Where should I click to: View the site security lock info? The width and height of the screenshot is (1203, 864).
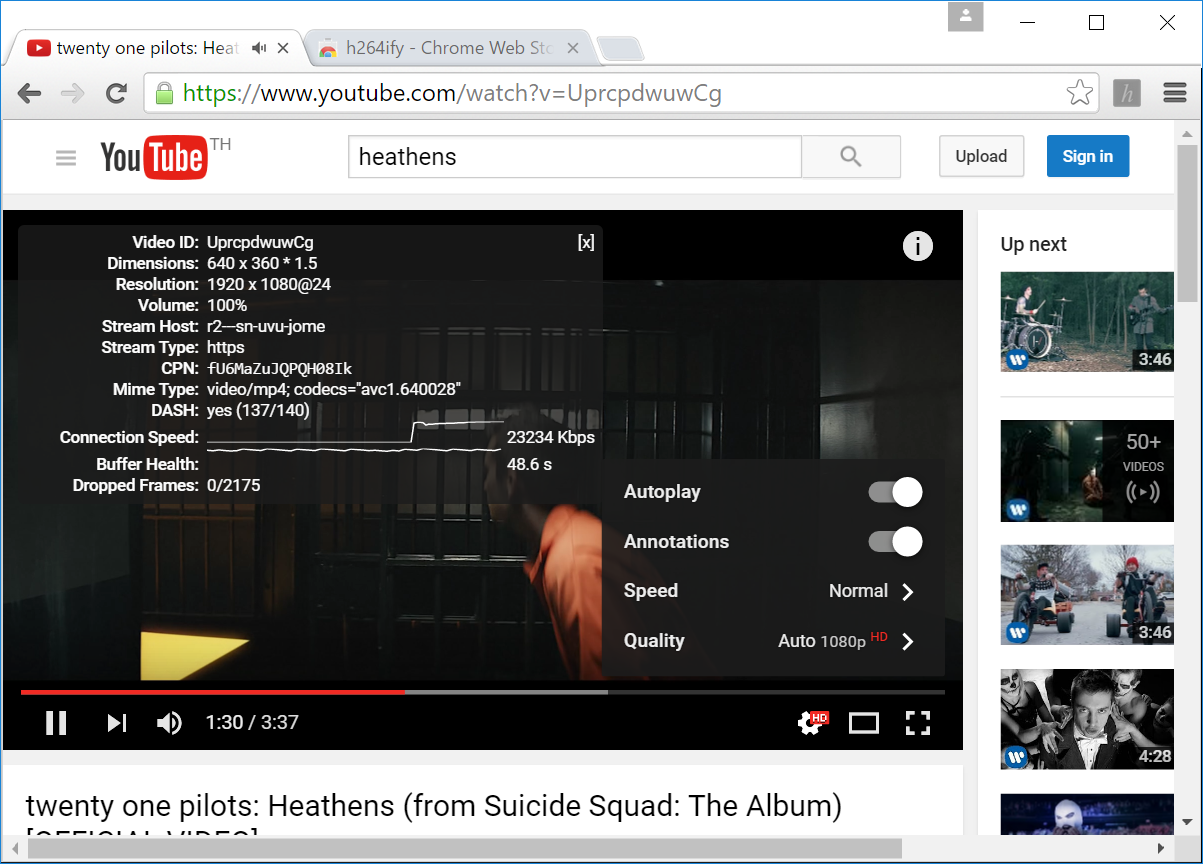(x=164, y=93)
